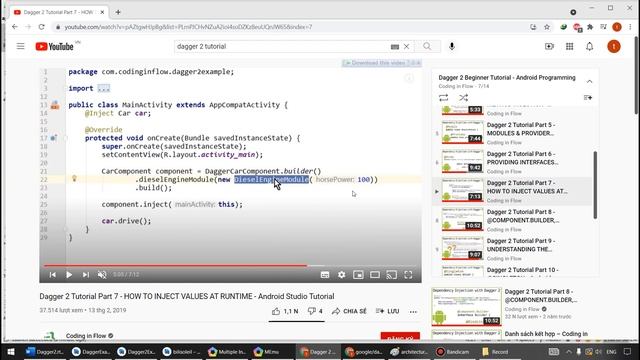Like the video (1,1 N)
The height and width of the screenshot is (360, 640).
285,311
